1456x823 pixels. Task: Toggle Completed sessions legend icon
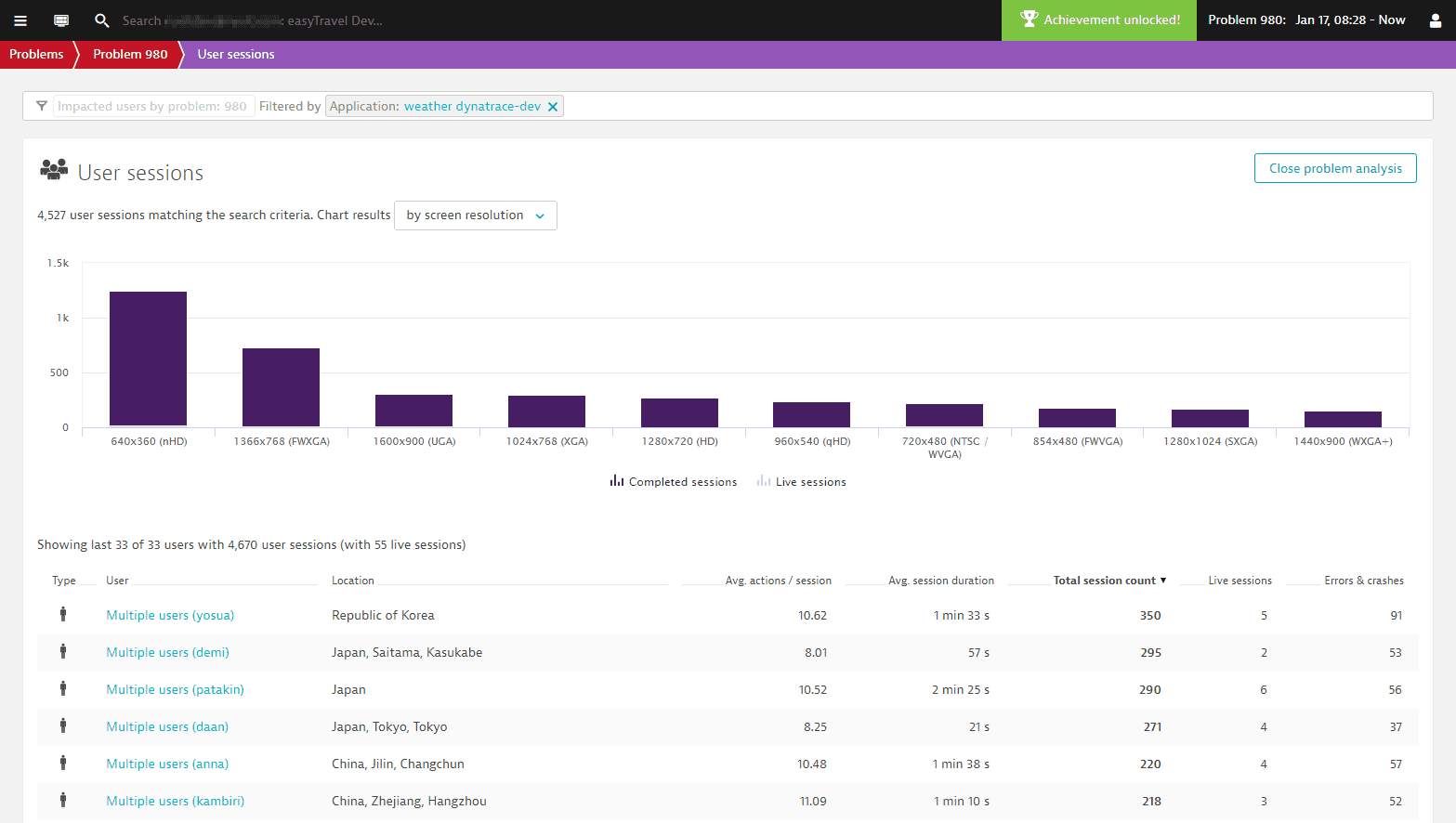pyautogui.click(x=617, y=481)
